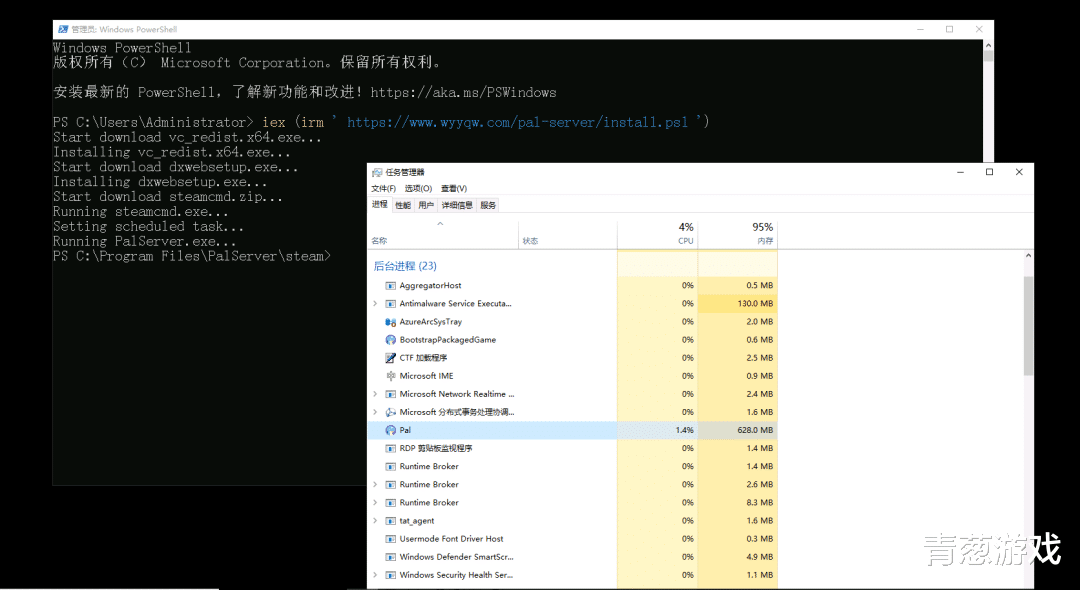Select the CTF 加载程序 process name
Screen dimensions: 1080x590
pos(424,358)
